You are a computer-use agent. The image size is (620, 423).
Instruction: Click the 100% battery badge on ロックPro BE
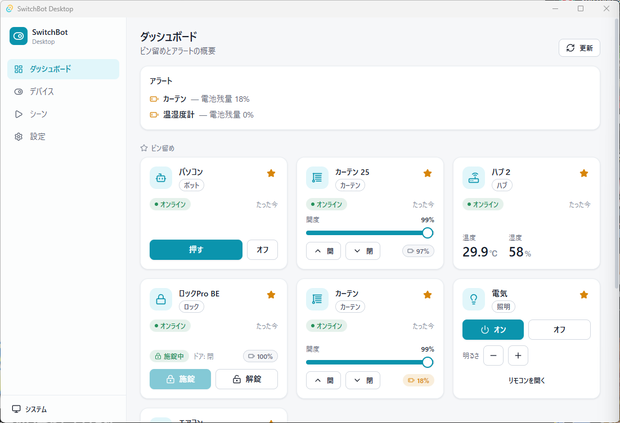click(x=261, y=356)
